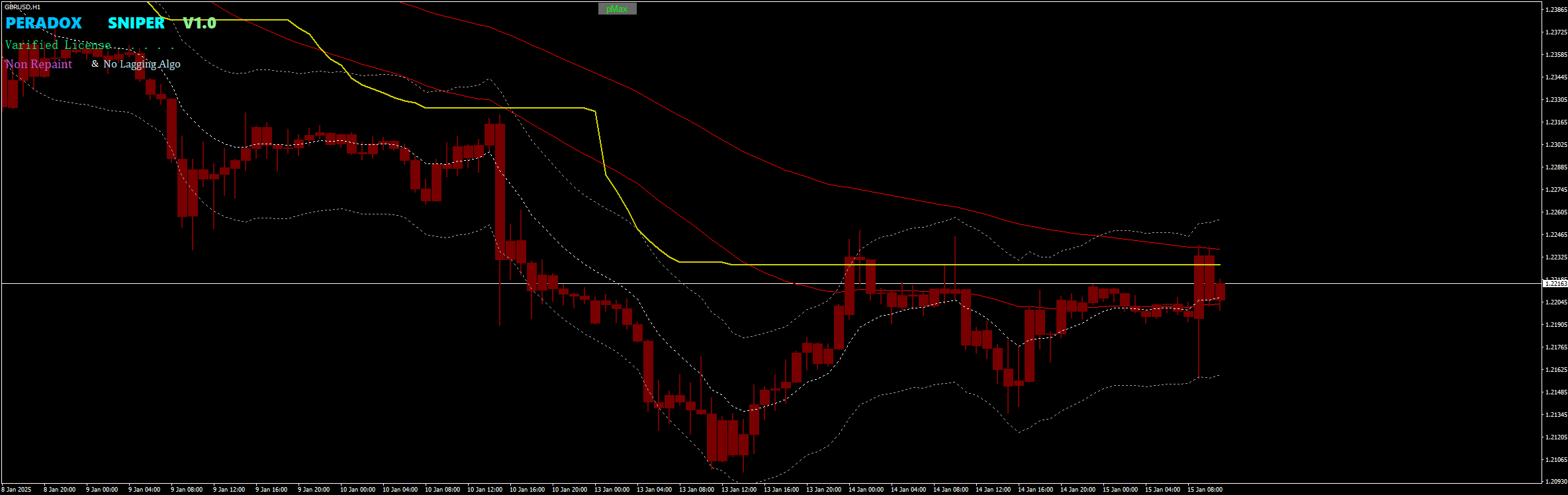Click price level 1.21905 on axis
This screenshot has width=1568, height=495.
click(1556, 324)
